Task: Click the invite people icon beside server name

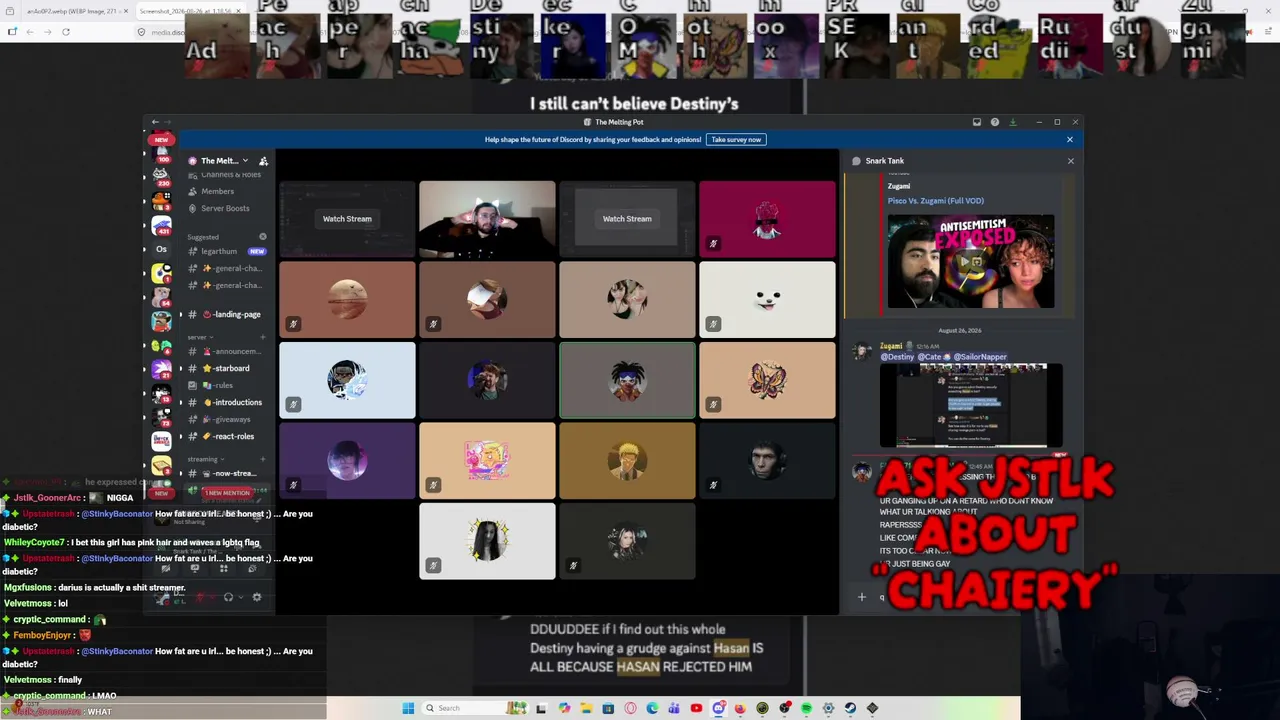Action: [x=263, y=161]
